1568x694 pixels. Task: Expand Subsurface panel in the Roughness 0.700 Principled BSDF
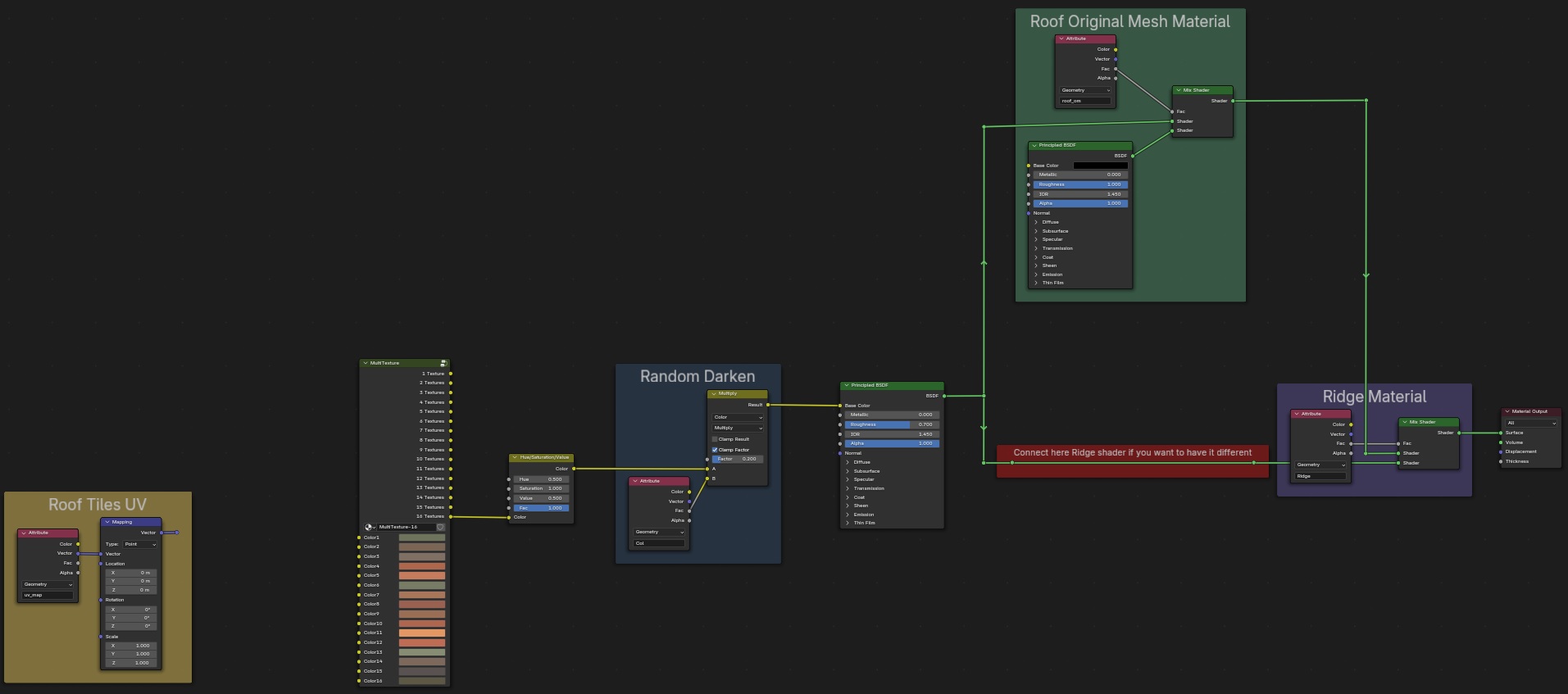coord(848,471)
